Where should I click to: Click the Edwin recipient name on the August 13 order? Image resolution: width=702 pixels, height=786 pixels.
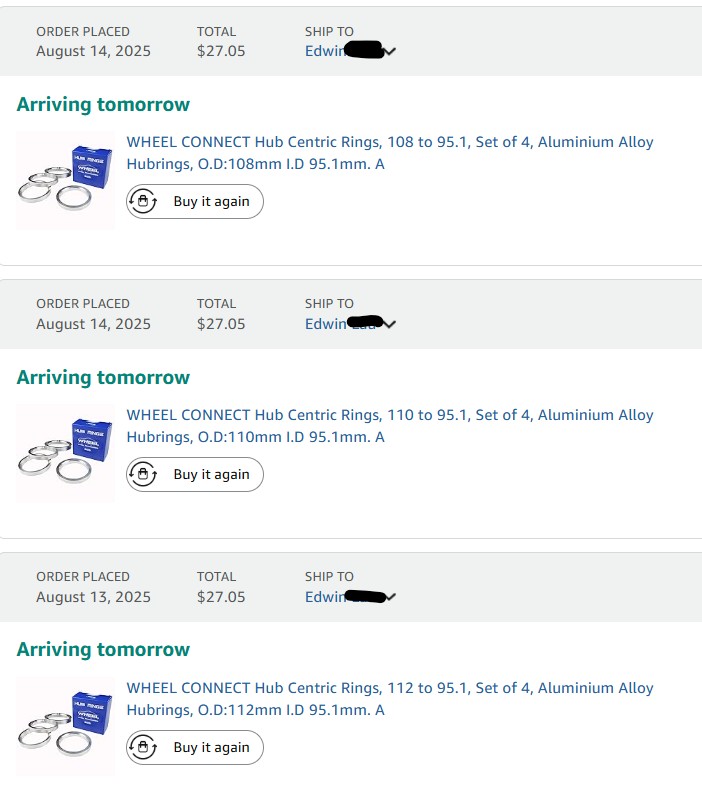point(324,597)
